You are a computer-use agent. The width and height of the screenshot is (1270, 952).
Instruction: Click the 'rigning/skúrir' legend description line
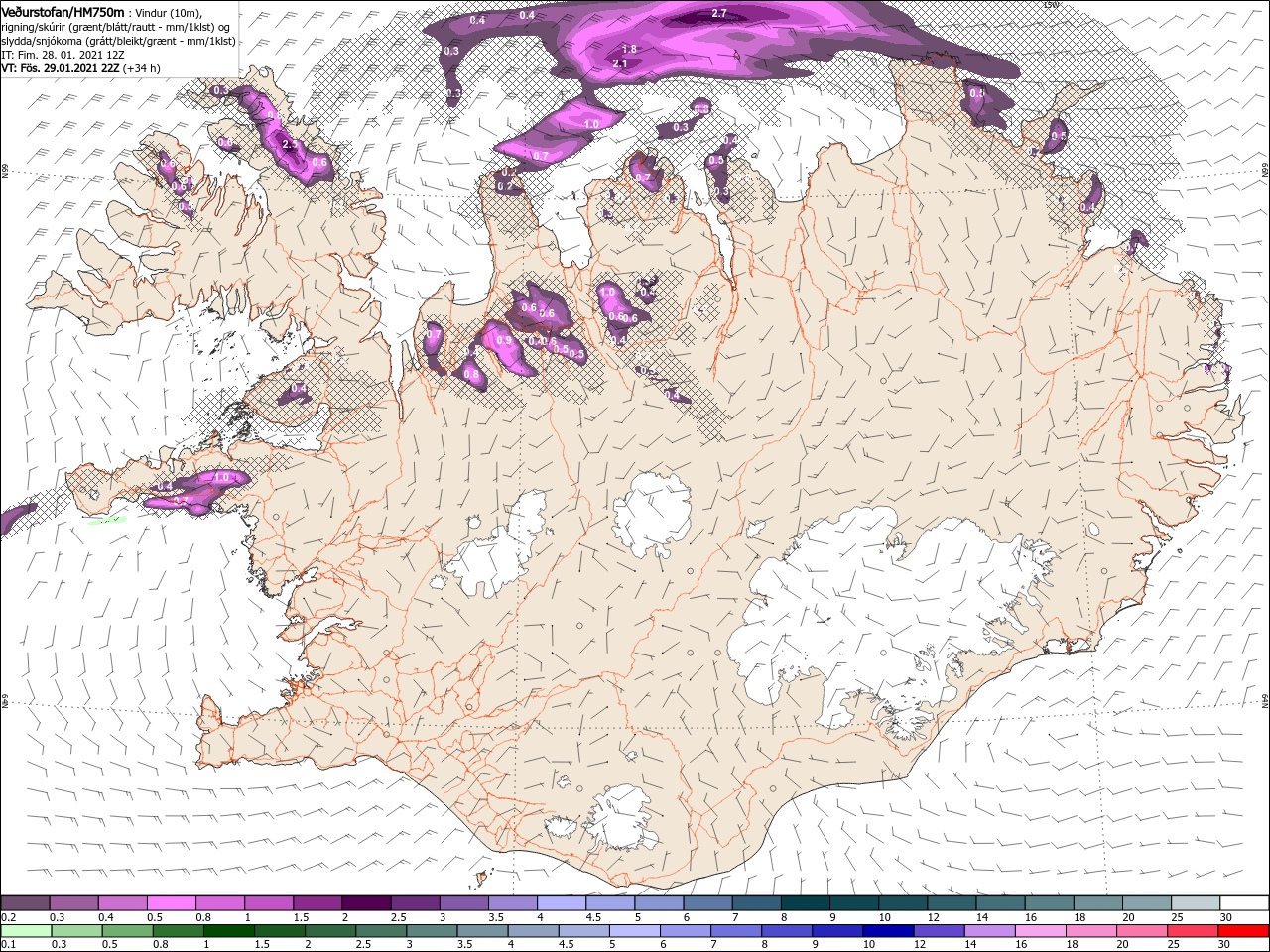(x=117, y=27)
